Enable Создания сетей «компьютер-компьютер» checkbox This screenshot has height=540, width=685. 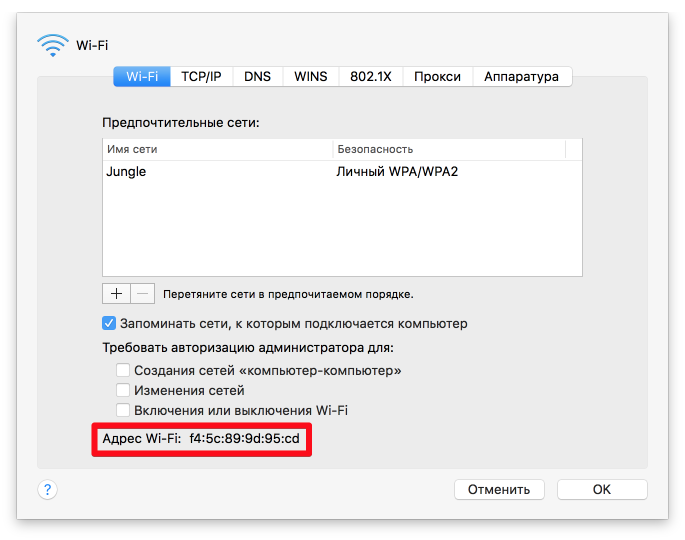tap(123, 371)
